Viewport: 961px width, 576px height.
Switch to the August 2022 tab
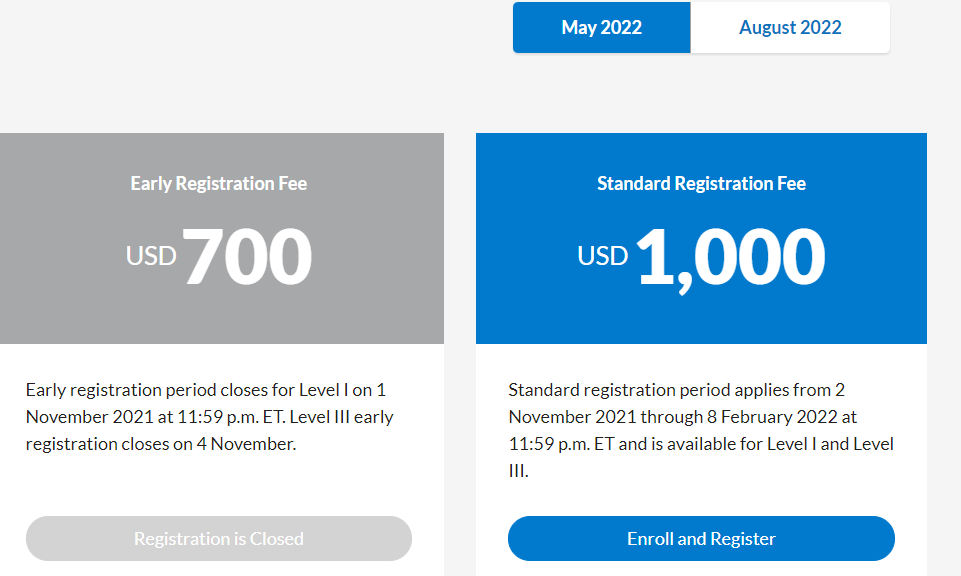point(790,28)
